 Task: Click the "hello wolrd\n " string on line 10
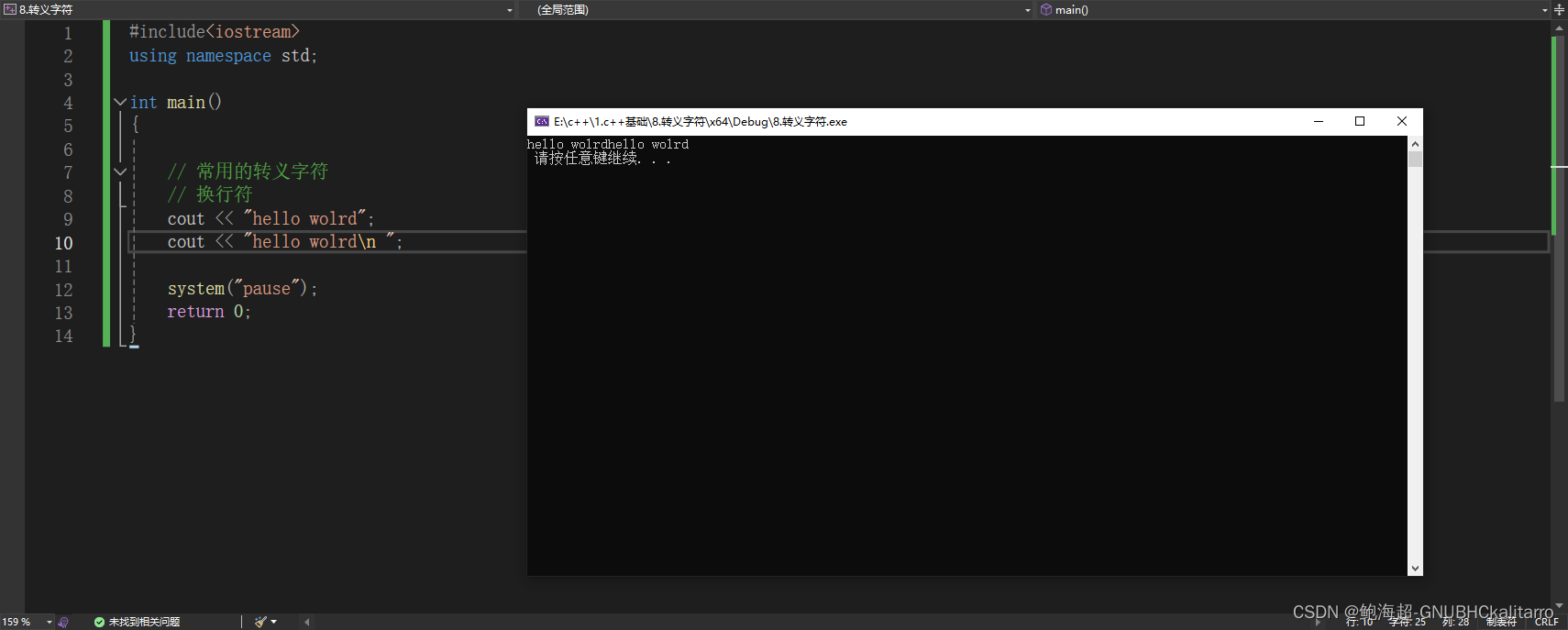tap(319, 242)
